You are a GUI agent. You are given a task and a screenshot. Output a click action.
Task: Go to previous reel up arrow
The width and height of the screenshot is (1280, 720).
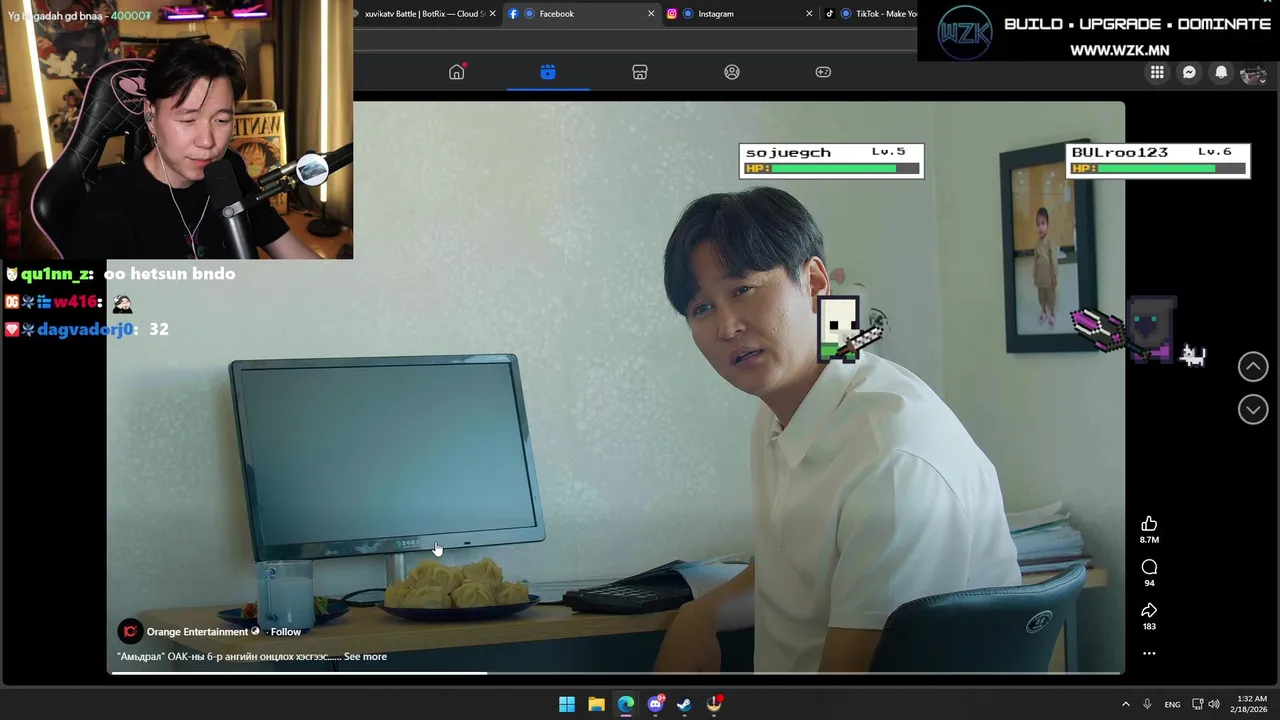coord(1253,366)
